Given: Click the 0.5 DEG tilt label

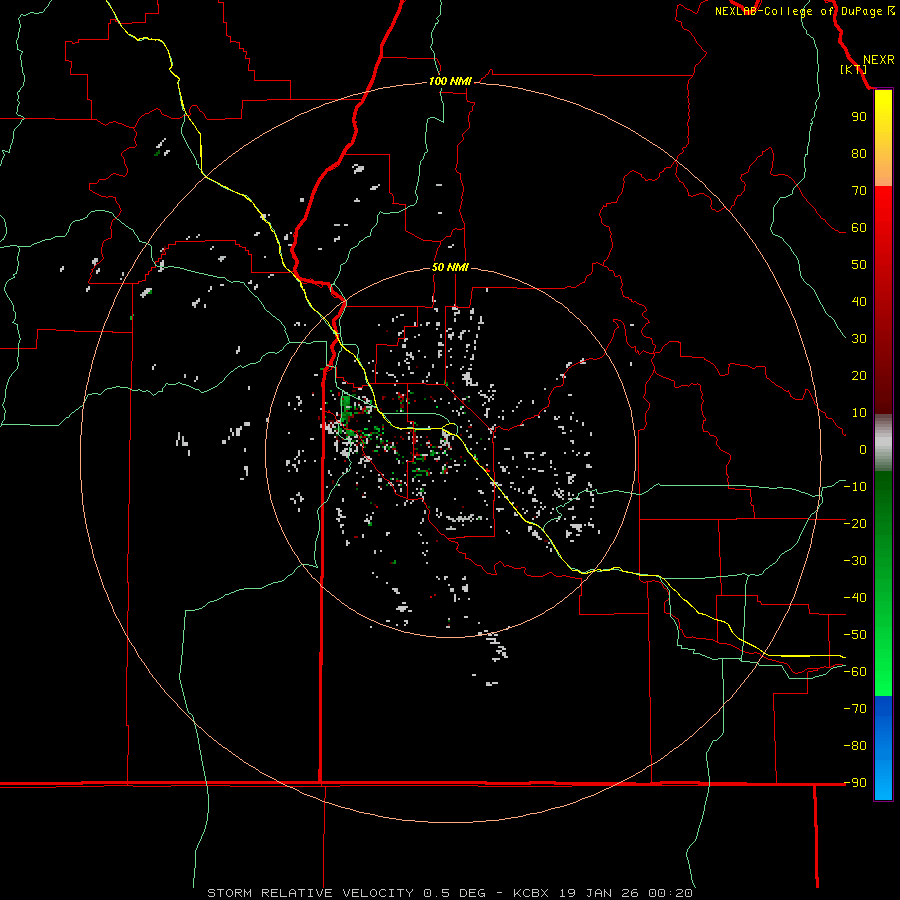Looking at the screenshot, I should click(454, 893).
